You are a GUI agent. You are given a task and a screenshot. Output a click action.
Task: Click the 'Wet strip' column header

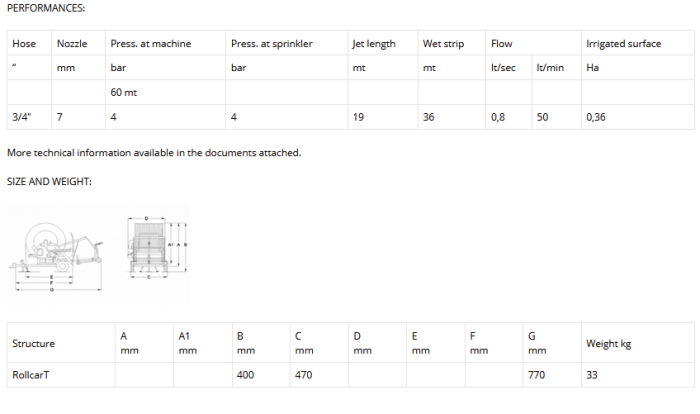coord(444,44)
